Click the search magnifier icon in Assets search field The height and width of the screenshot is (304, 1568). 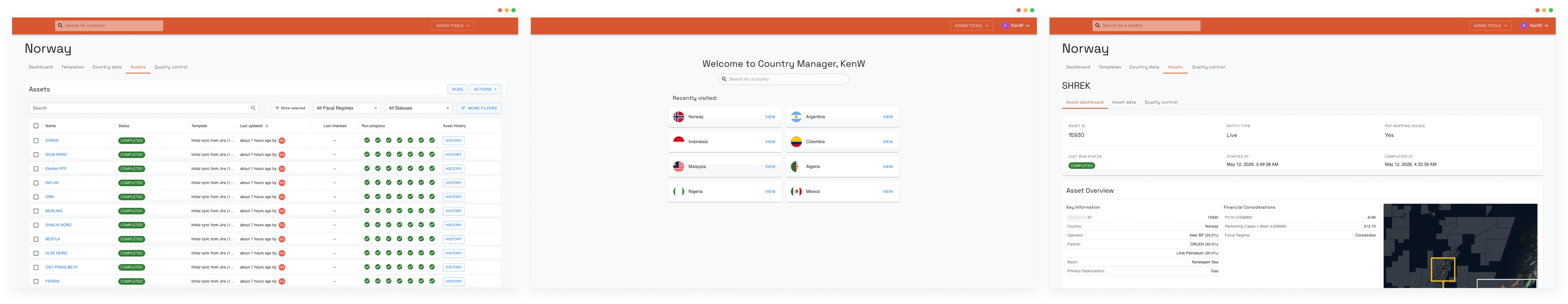[253, 108]
